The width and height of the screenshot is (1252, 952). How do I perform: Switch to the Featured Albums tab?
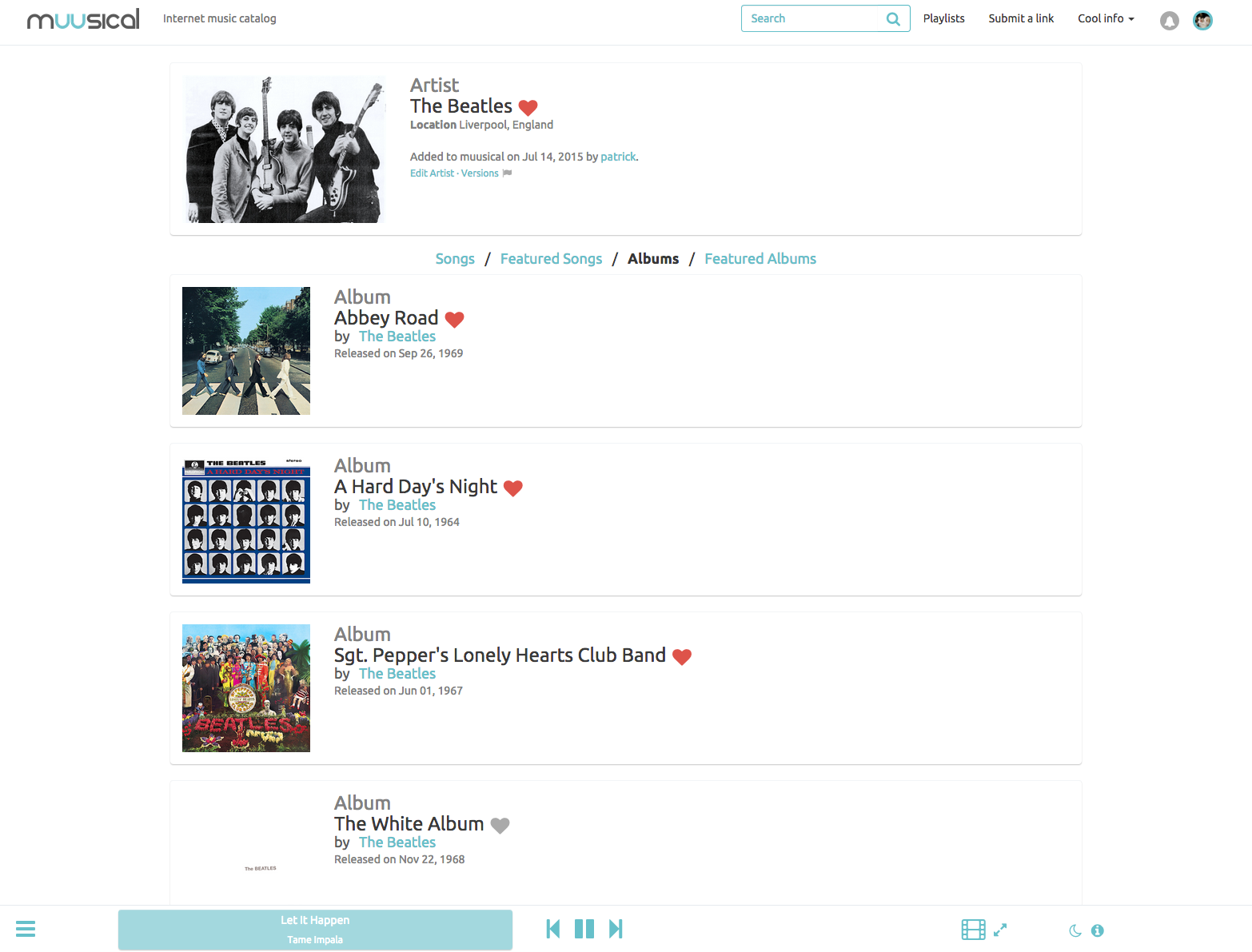760,259
